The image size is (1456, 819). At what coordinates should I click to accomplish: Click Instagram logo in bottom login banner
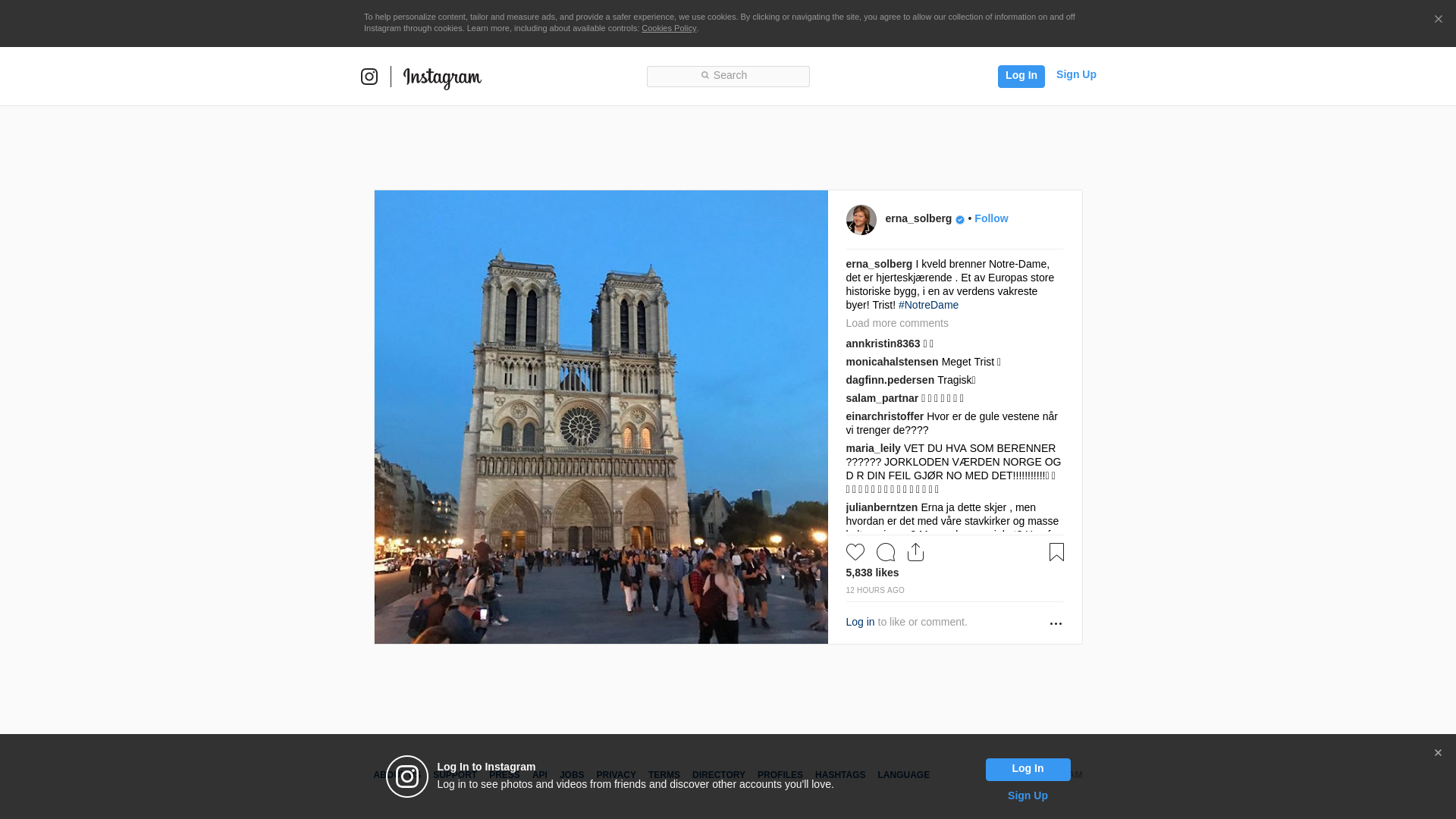coord(407,777)
